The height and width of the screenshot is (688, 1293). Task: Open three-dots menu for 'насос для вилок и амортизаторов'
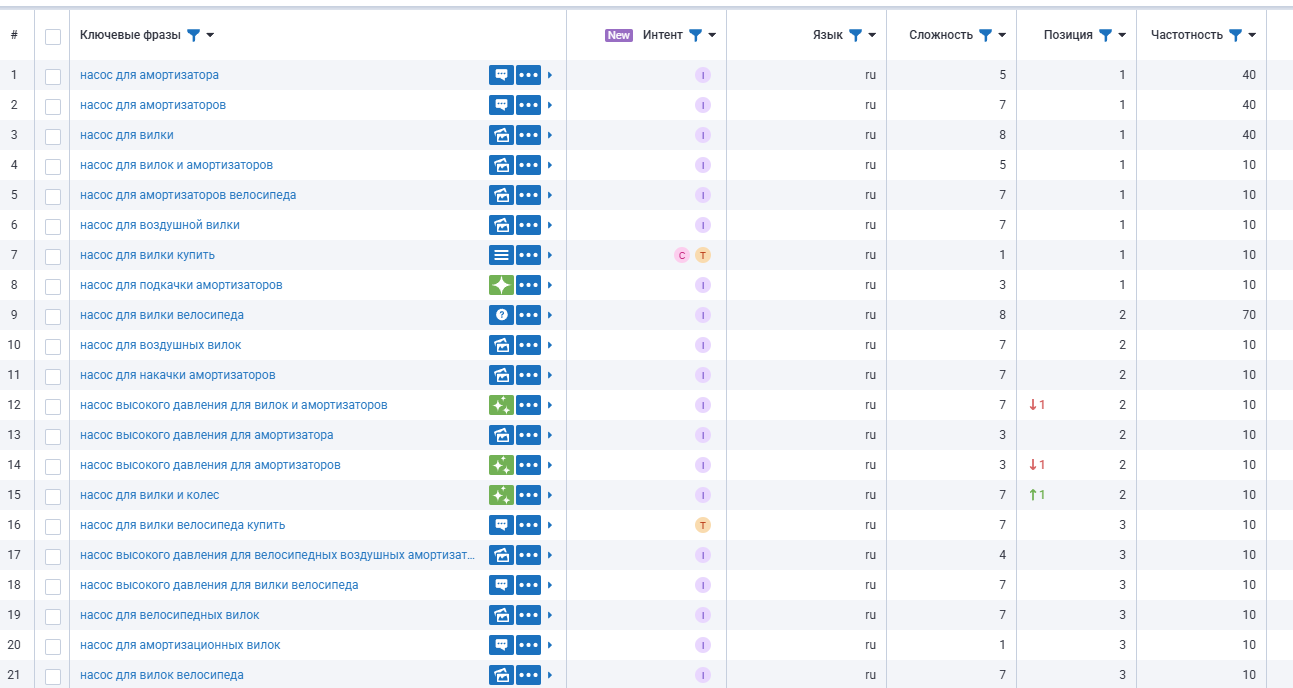[529, 165]
